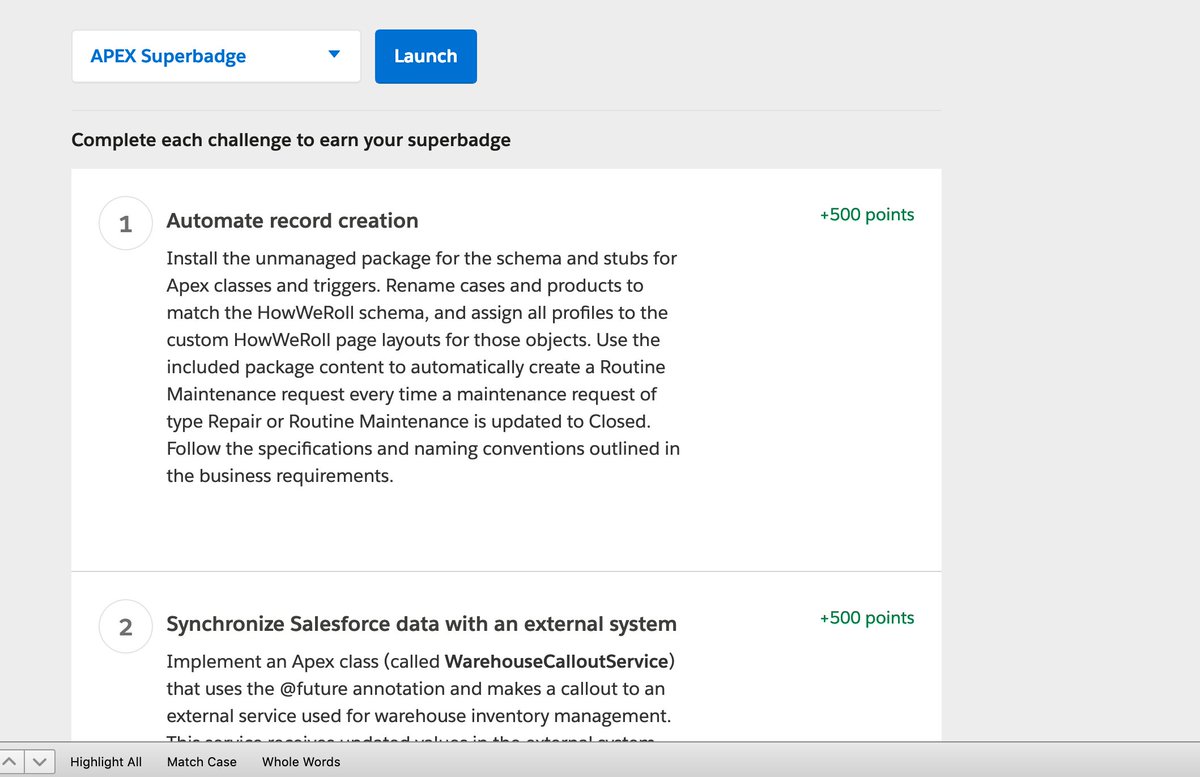This screenshot has width=1200, height=777.
Task: Jump to next find match arrow
Action: [39, 762]
